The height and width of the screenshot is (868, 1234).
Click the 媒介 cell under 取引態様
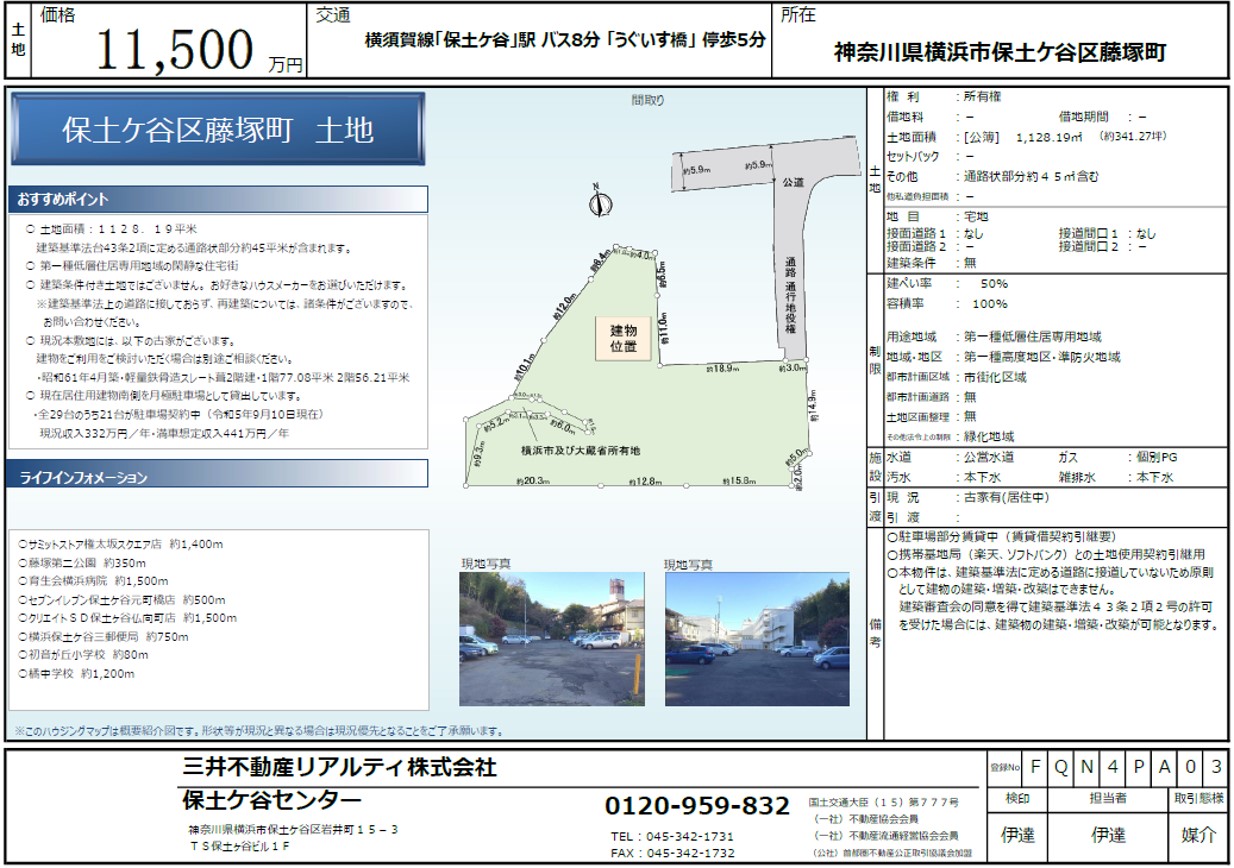pyautogui.click(x=1198, y=834)
